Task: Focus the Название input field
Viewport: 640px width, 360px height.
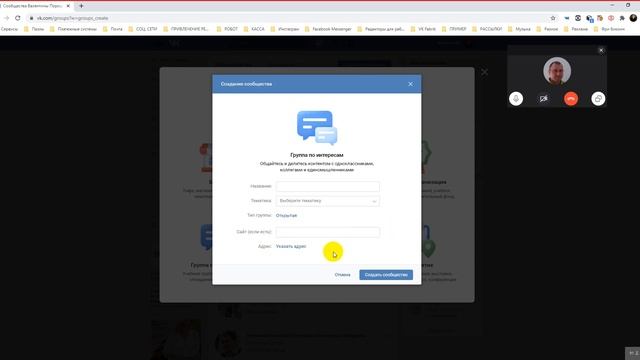Action: point(327,186)
